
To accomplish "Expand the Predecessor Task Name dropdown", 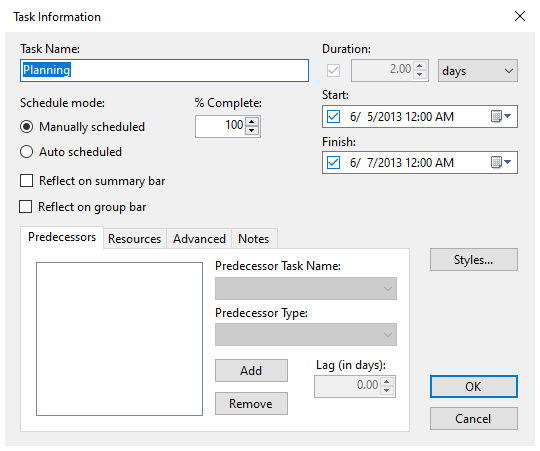I will coord(306,289).
